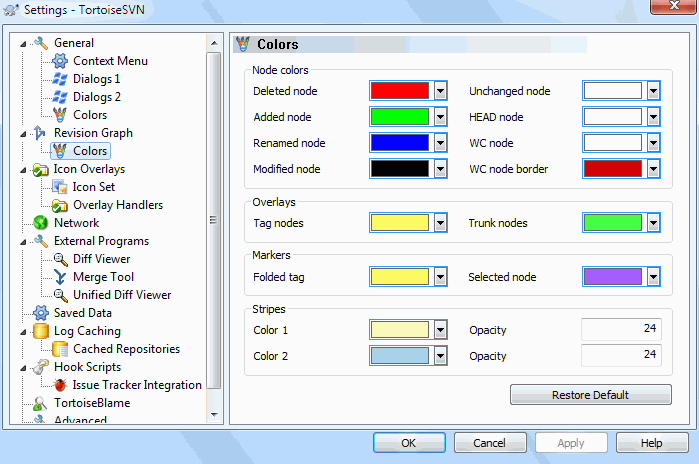Collapse the Hook Scripts tree node
The height and width of the screenshot is (464, 699).
coord(23,368)
